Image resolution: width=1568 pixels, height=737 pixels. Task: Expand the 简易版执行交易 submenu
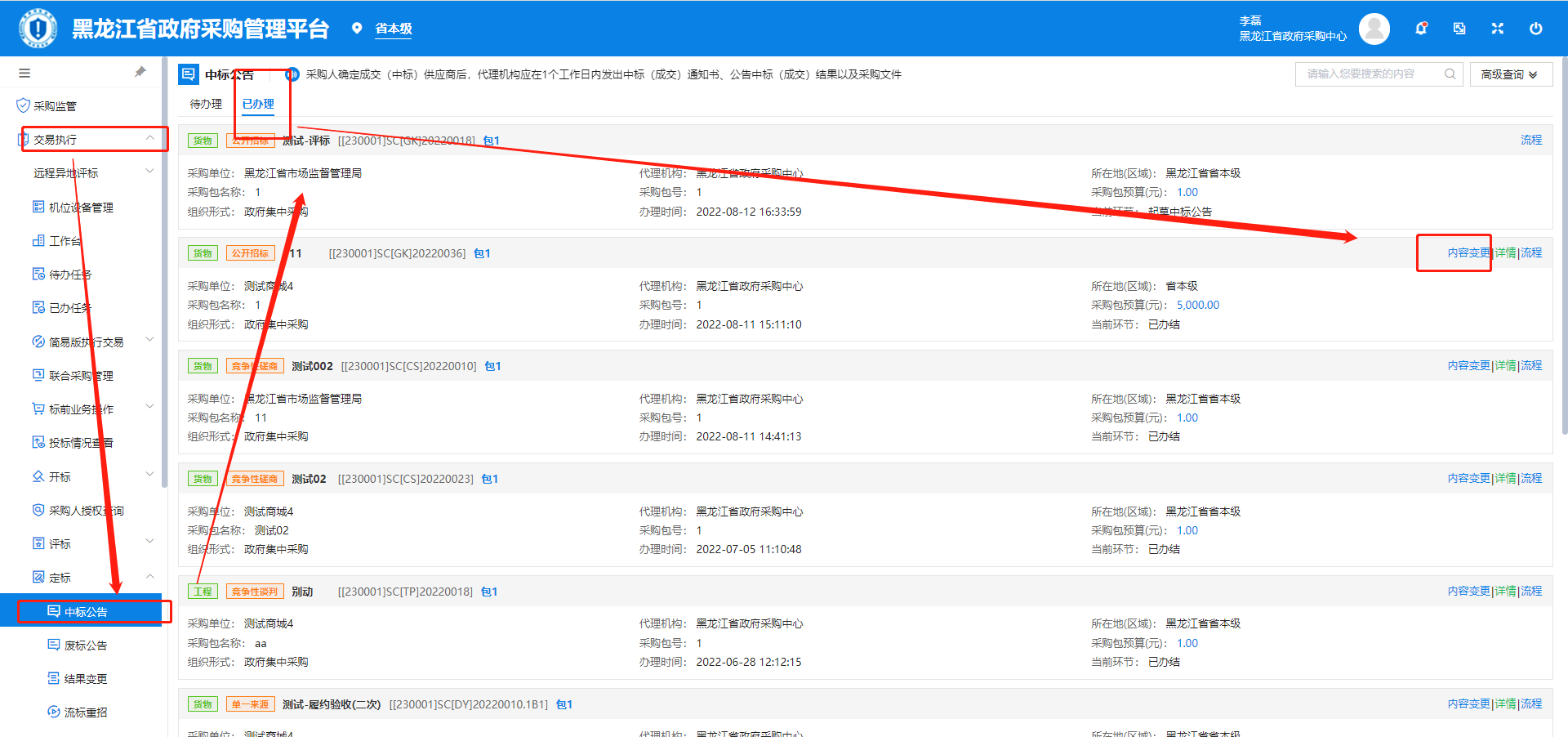tap(149, 341)
